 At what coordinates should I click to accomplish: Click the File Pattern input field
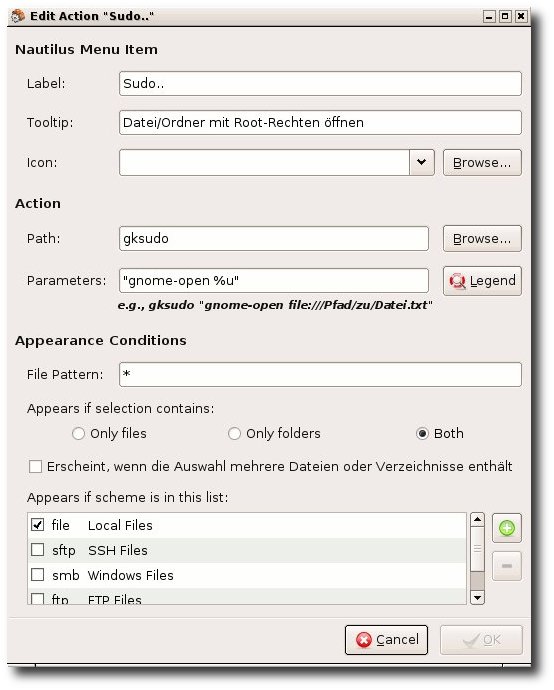click(320, 374)
